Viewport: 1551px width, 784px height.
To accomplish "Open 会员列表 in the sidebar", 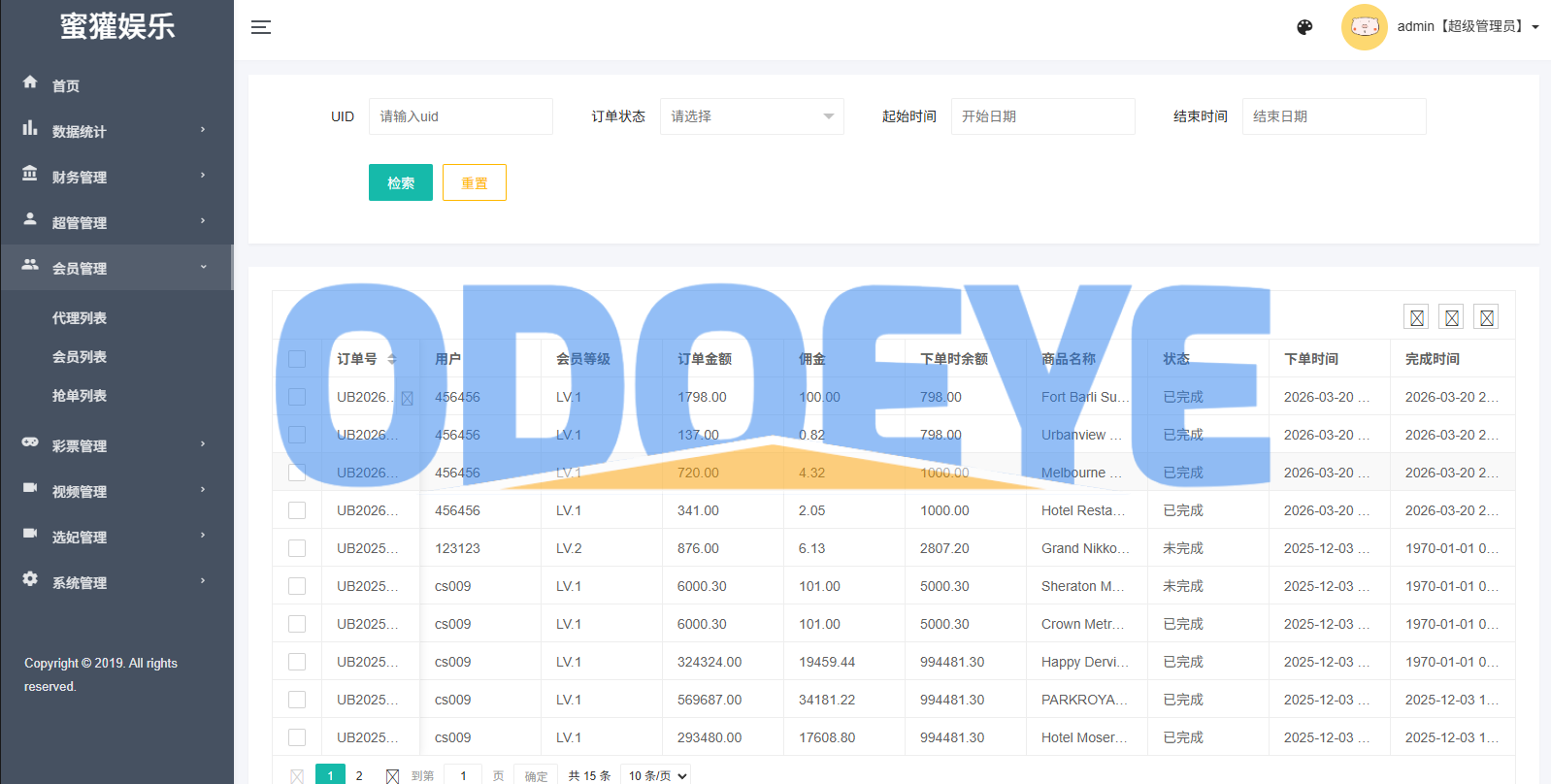I will pos(80,357).
